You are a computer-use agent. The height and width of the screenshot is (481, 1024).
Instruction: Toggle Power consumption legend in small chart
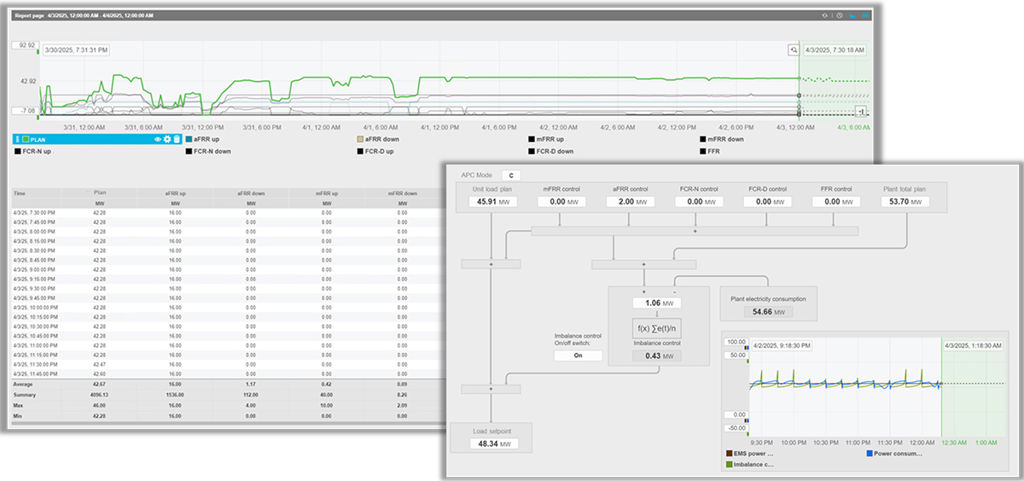point(893,453)
